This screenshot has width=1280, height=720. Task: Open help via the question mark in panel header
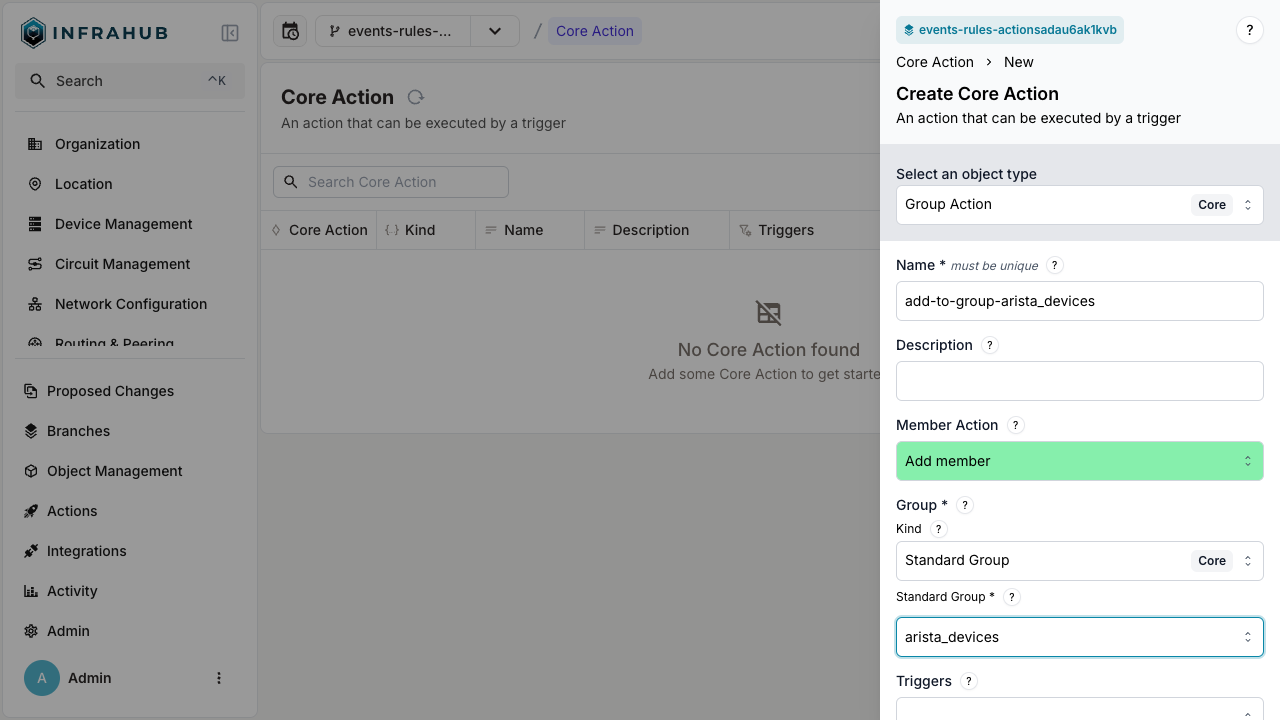(1249, 30)
